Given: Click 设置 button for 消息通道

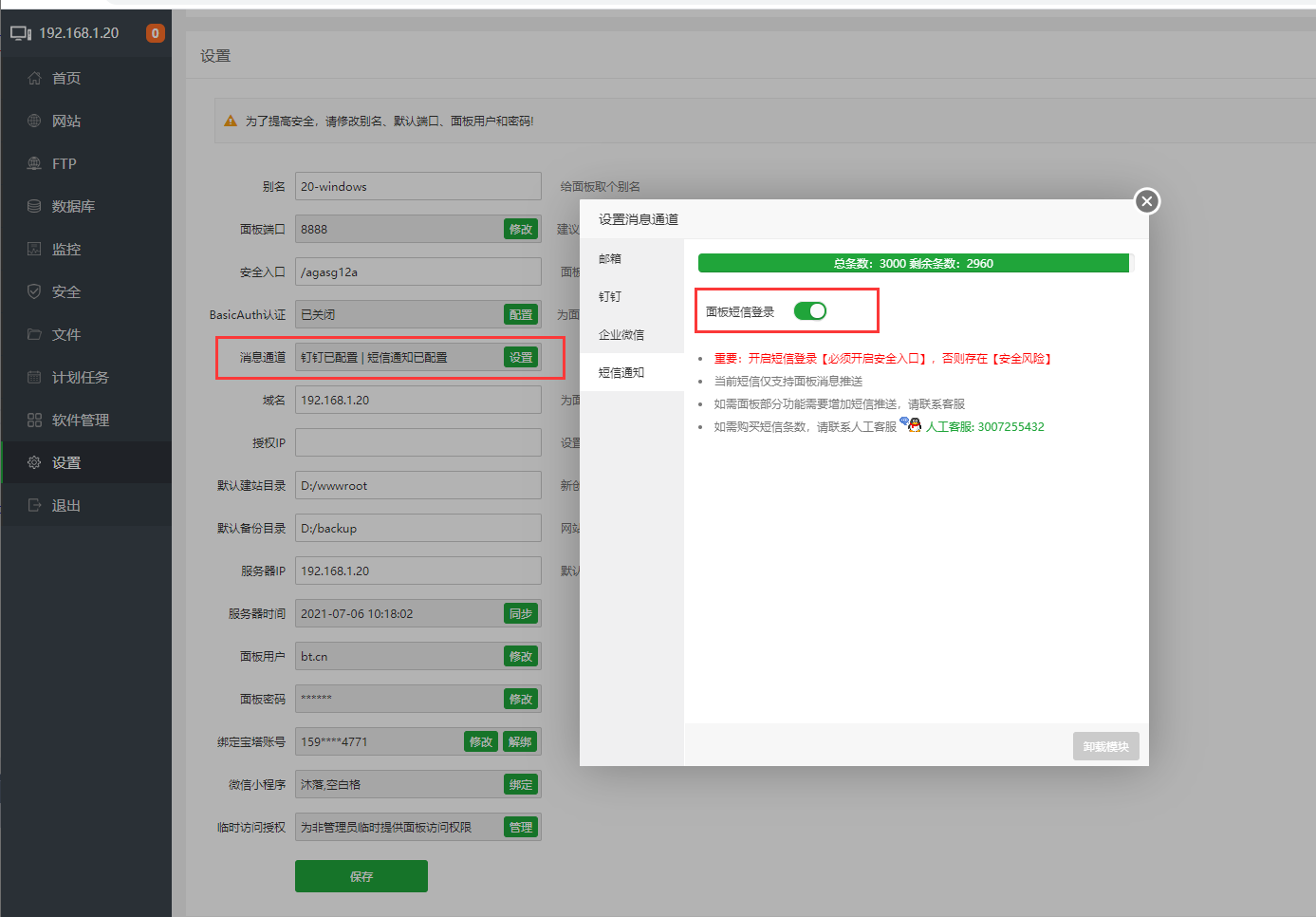Looking at the screenshot, I should tap(521, 357).
